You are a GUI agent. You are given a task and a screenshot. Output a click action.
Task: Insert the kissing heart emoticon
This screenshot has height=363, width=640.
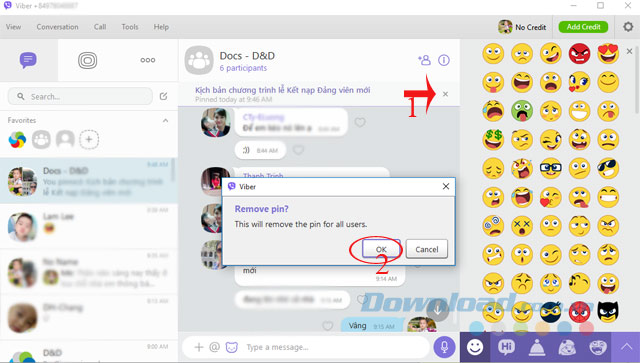point(551,197)
